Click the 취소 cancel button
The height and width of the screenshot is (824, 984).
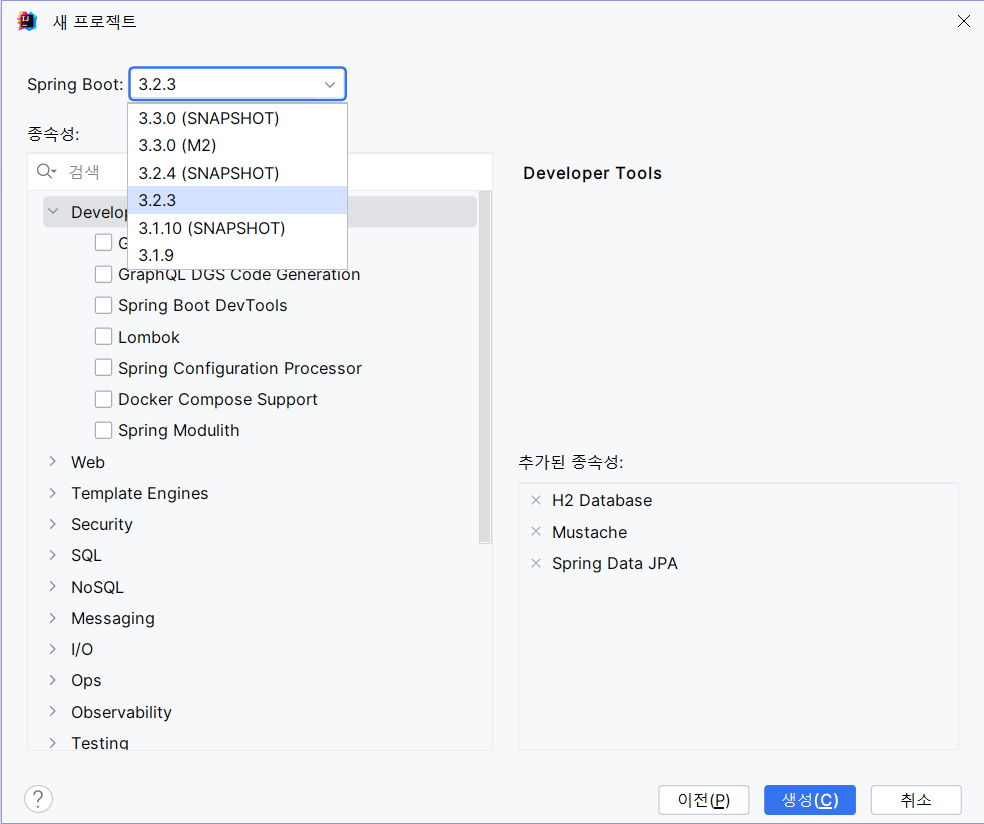[x=916, y=800]
